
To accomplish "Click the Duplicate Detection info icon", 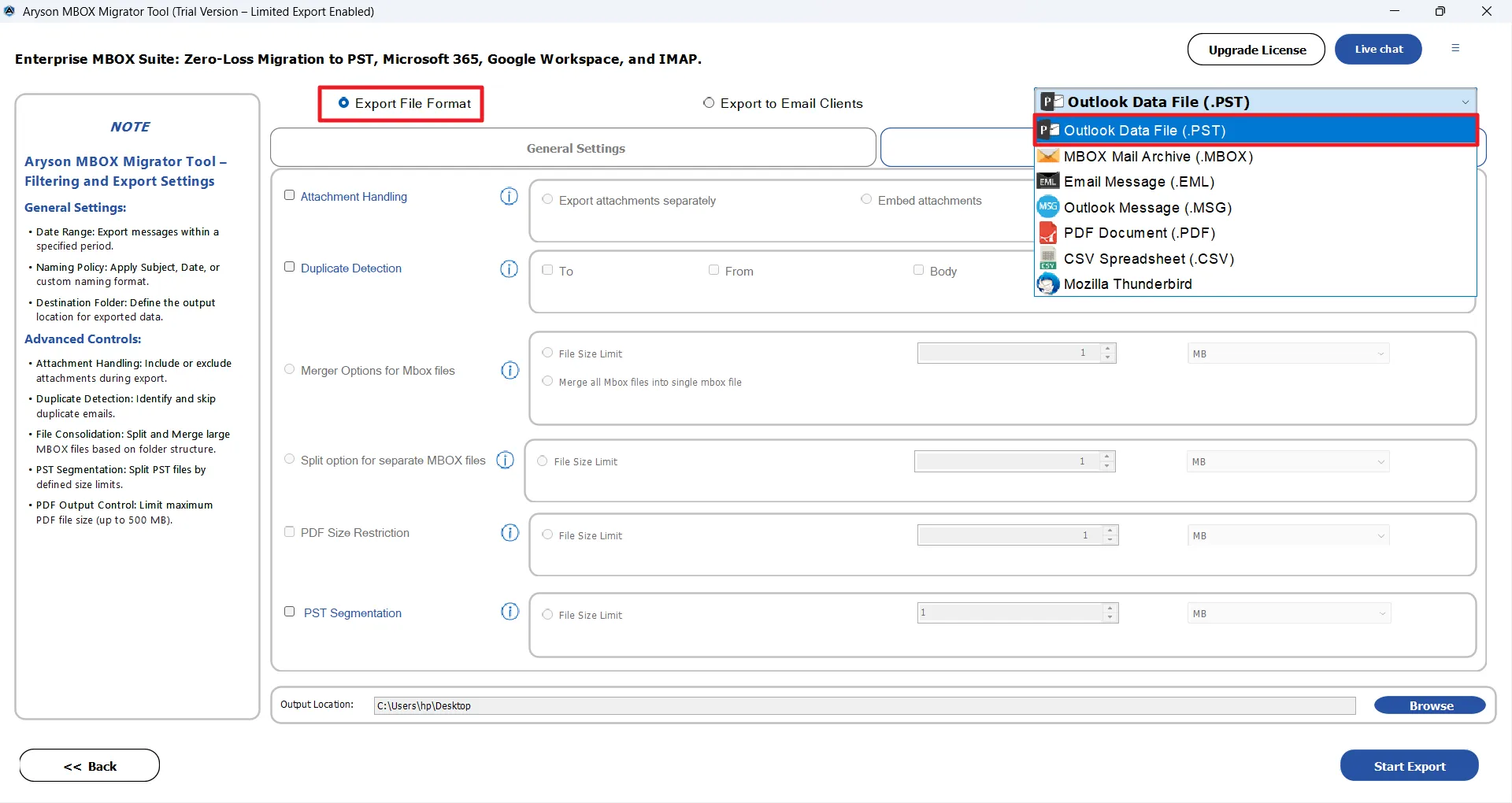I will pyautogui.click(x=510, y=268).
